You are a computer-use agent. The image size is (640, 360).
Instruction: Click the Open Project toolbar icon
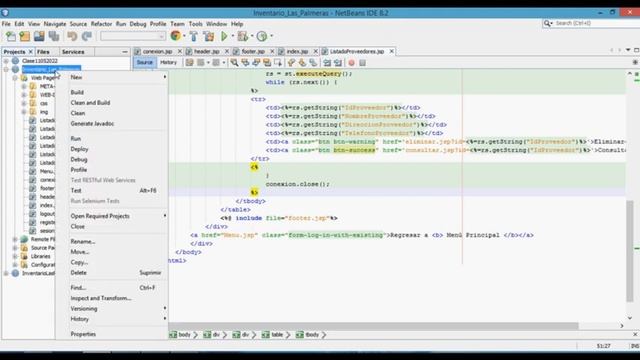pyautogui.click(x=39, y=36)
